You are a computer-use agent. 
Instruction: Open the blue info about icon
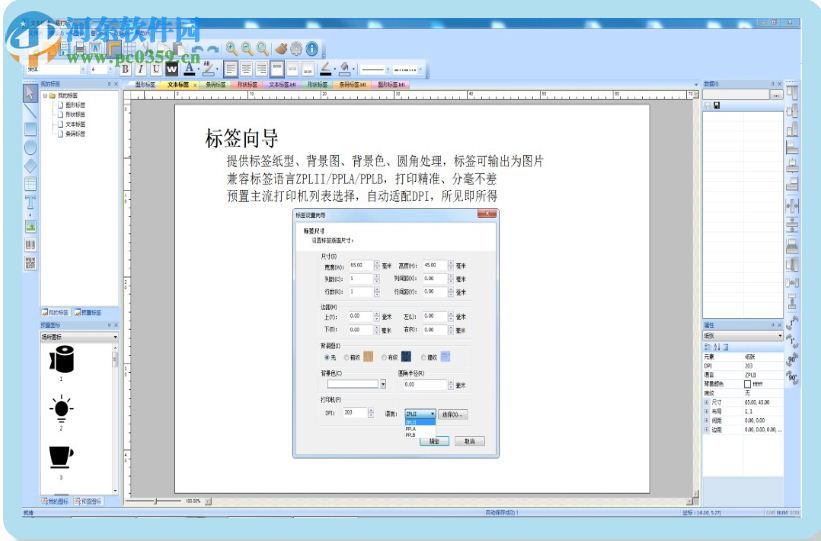pos(312,49)
